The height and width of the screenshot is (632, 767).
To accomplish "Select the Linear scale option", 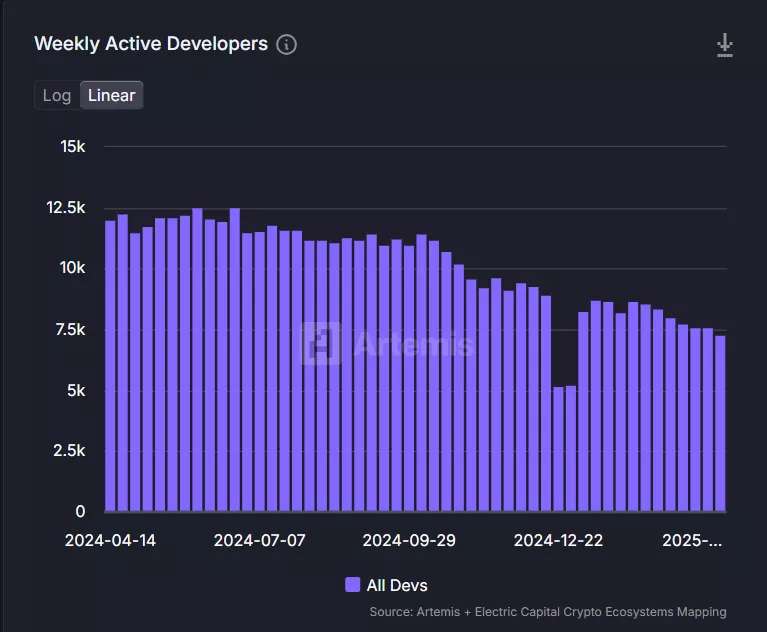I will click(x=112, y=96).
